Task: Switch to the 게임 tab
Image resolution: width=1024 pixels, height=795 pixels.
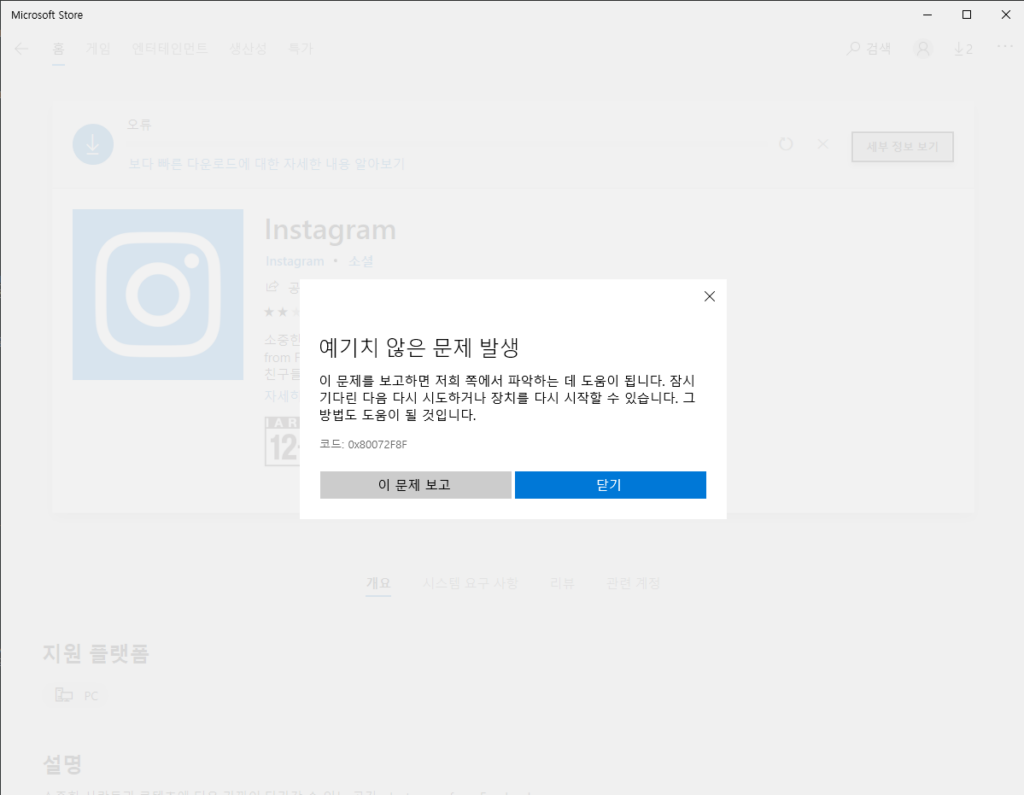Action: [98, 48]
